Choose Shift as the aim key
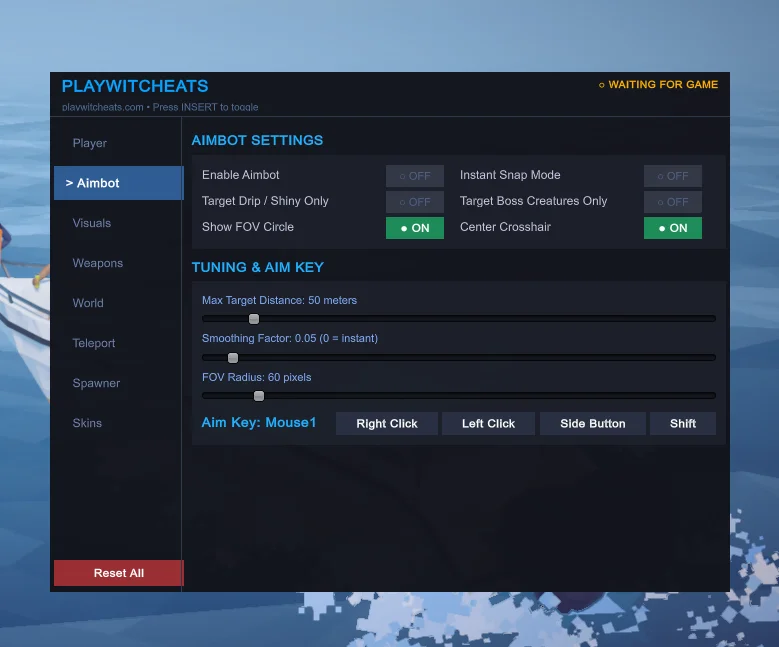The width and height of the screenshot is (779, 647). [683, 423]
